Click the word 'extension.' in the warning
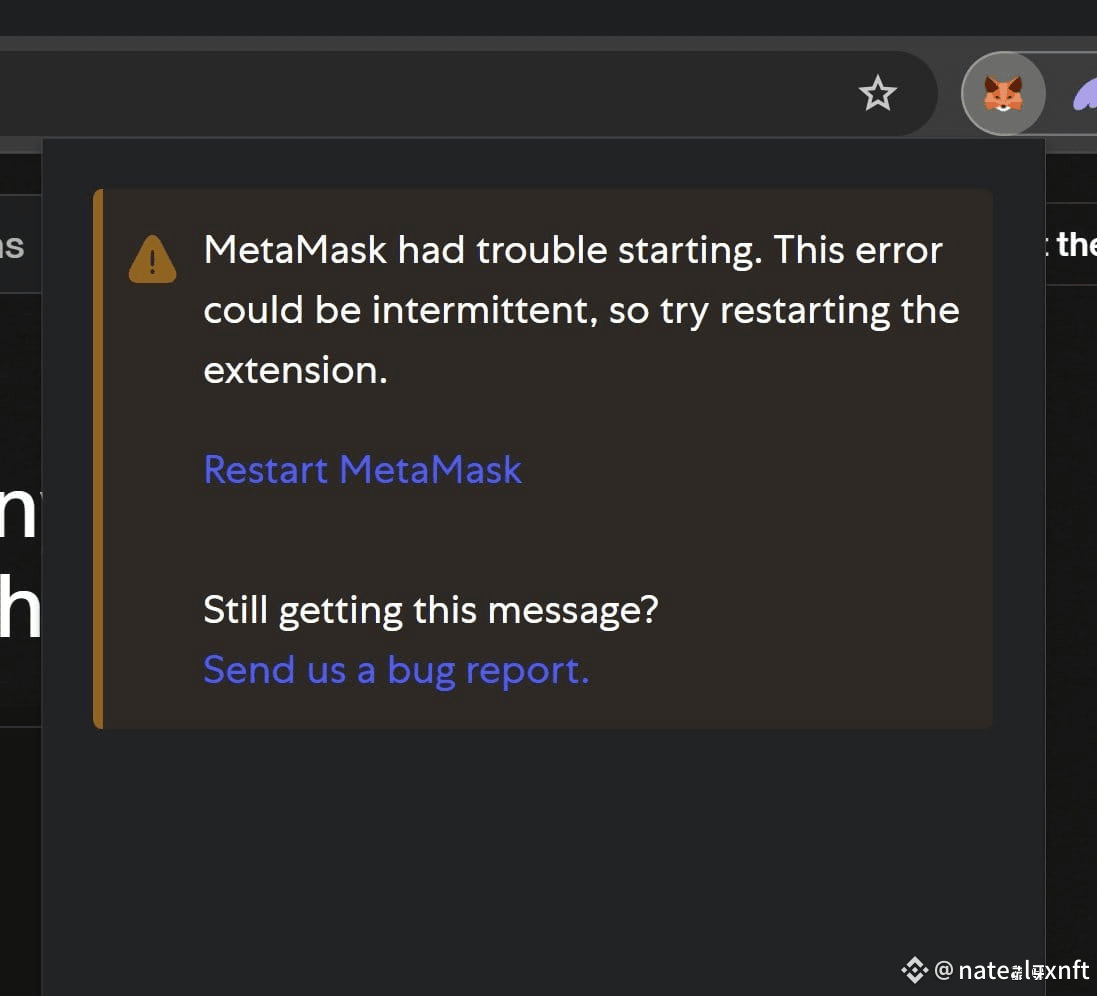Image resolution: width=1097 pixels, height=996 pixels. (x=295, y=370)
